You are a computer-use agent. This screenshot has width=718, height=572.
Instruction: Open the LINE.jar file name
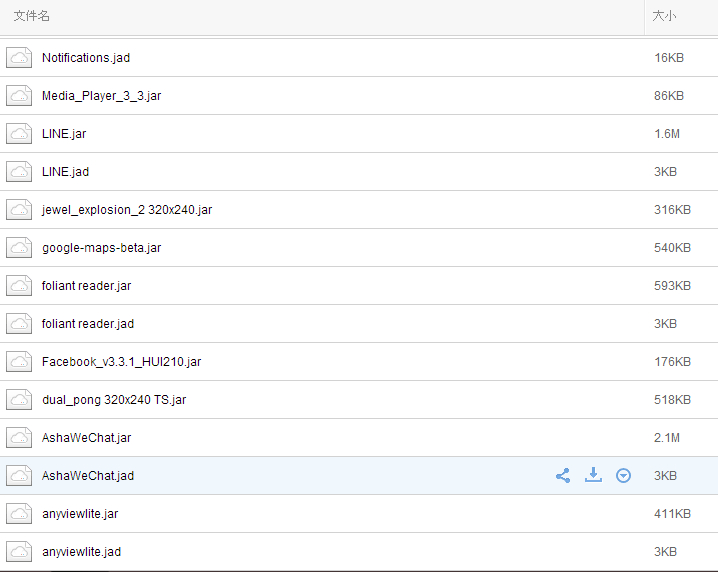point(64,134)
